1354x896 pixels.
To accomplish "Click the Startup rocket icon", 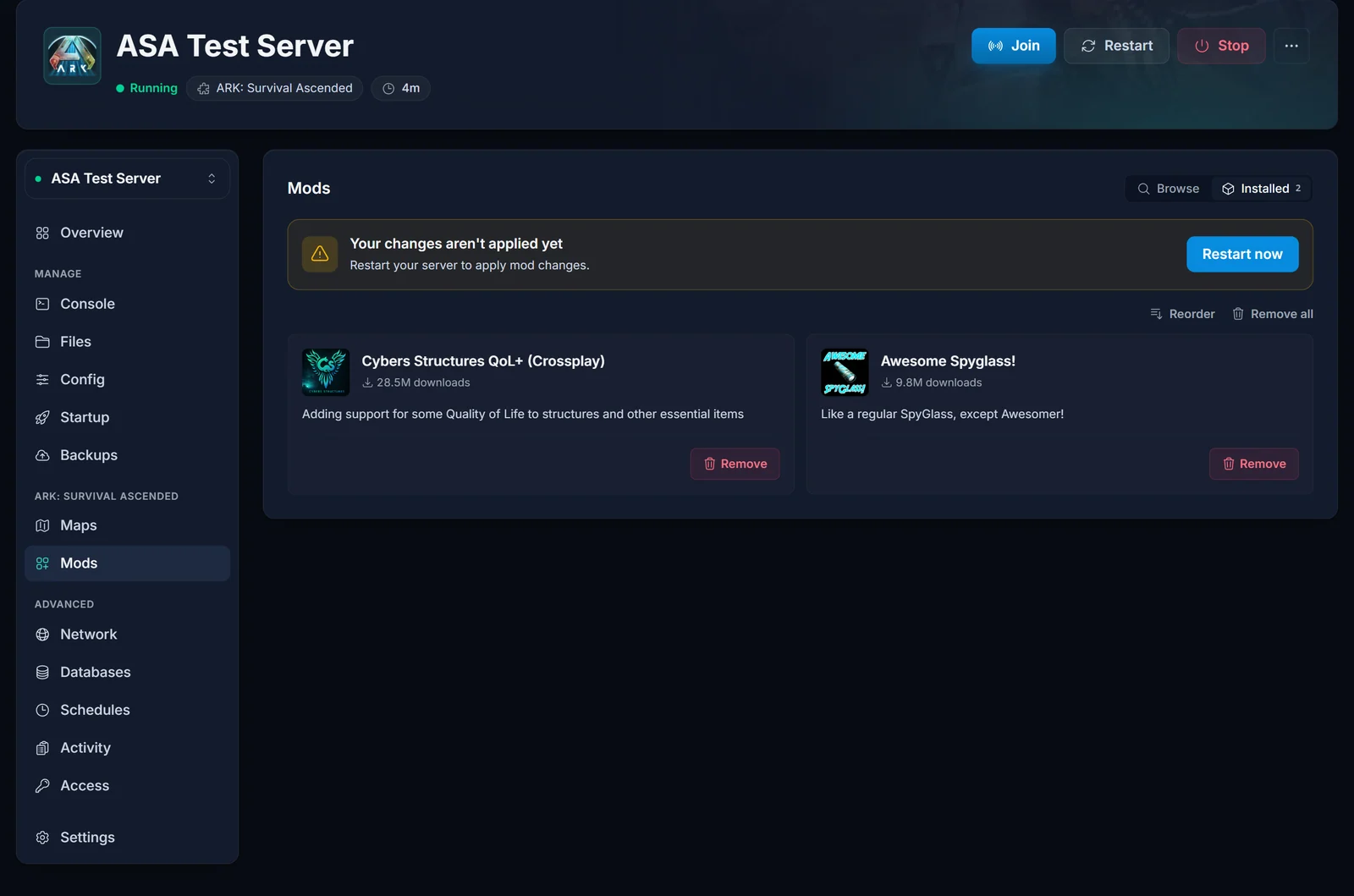I will pos(42,417).
